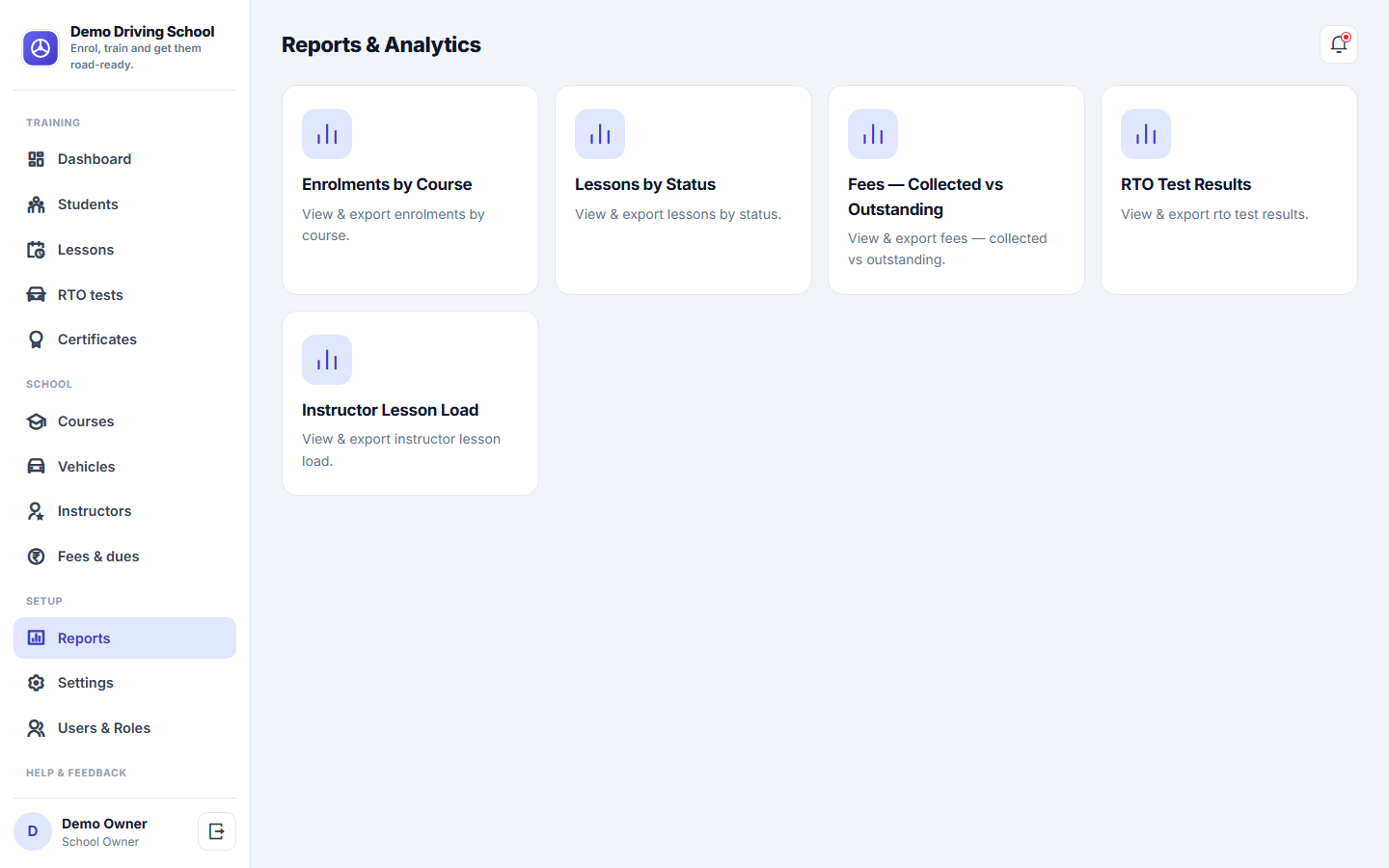
Task: Click the HELP & FEEDBACK section label
Action: tap(76, 773)
